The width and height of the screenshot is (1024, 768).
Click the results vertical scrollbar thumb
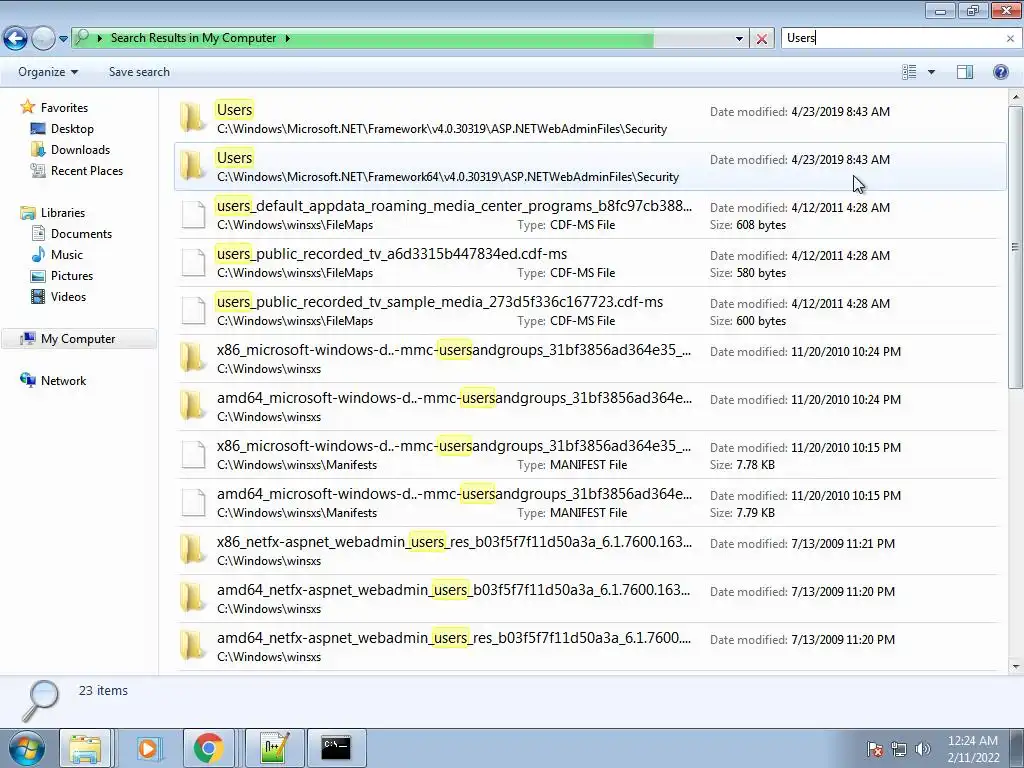1016,247
